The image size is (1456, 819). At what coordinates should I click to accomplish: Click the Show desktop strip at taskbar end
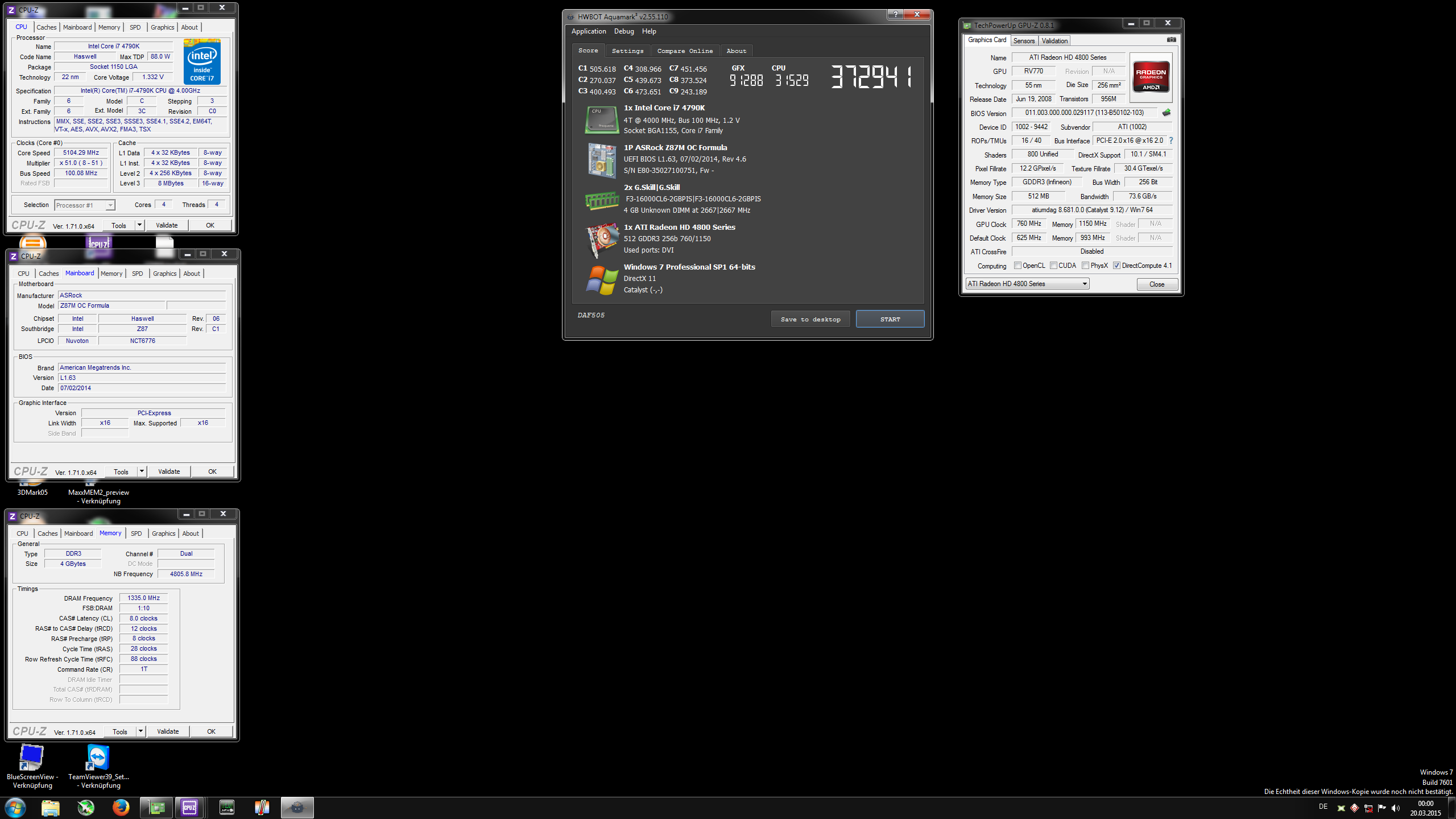point(1452,808)
